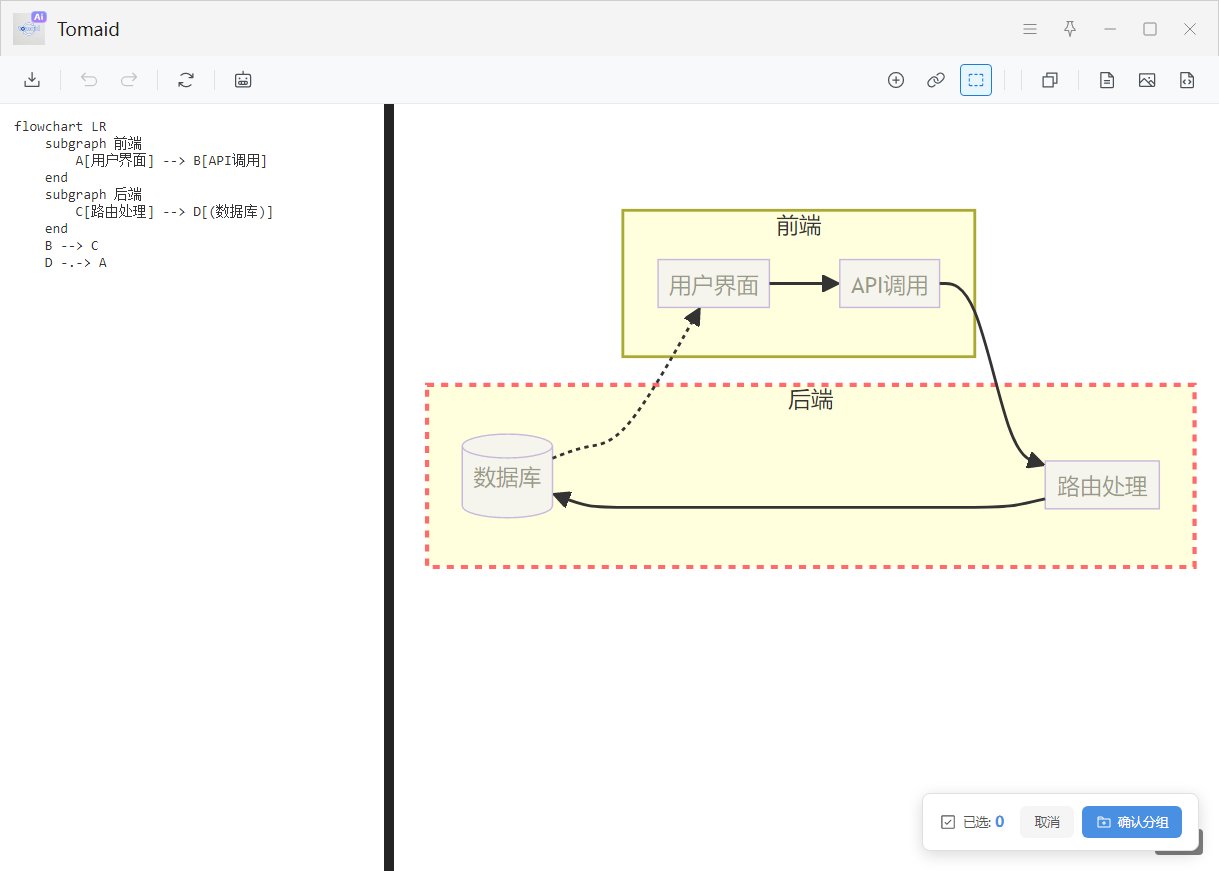
Task: Click the chain link icon
Action: 936,80
